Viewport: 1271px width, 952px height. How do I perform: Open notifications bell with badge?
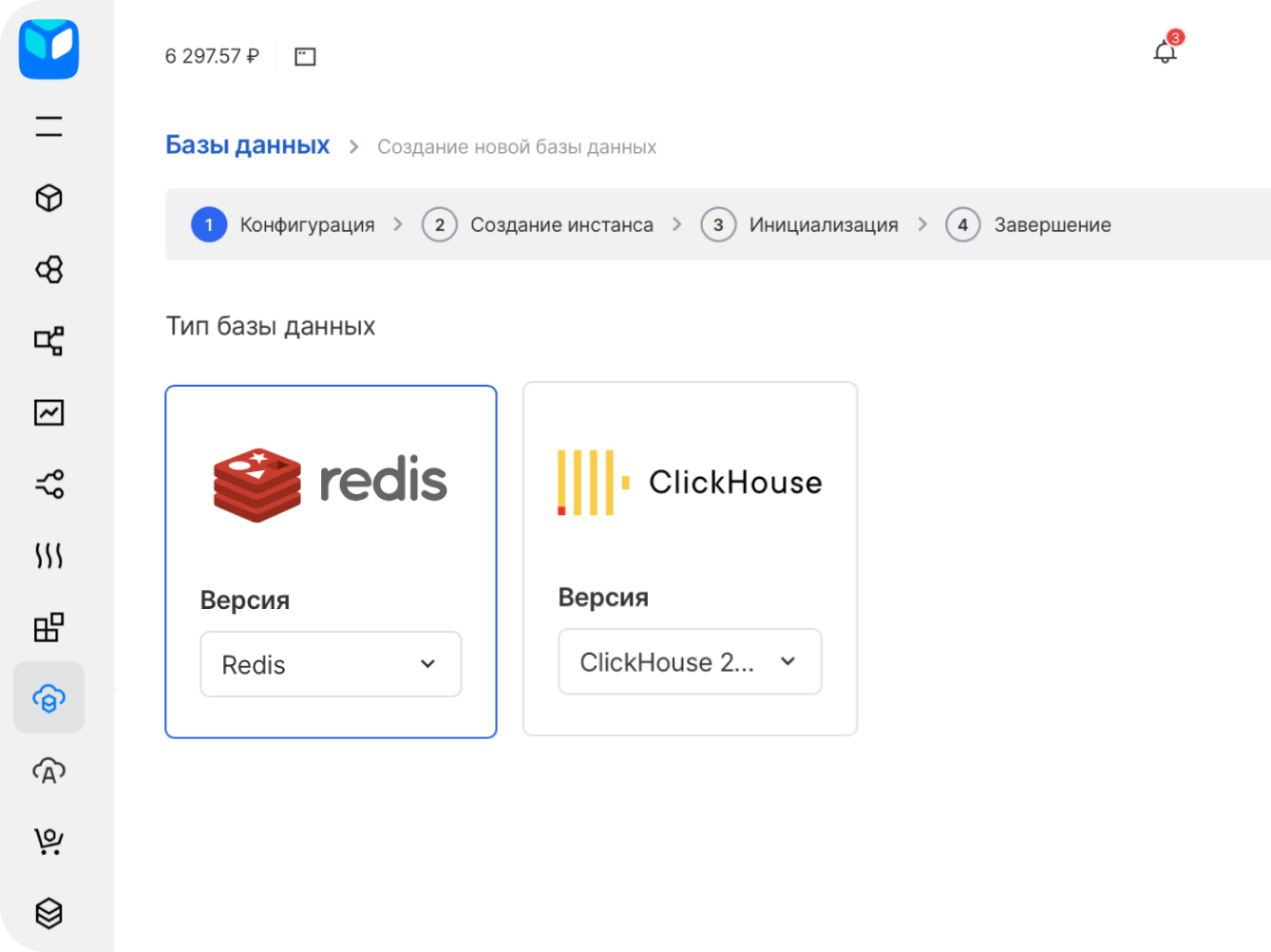pos(1166,50)
